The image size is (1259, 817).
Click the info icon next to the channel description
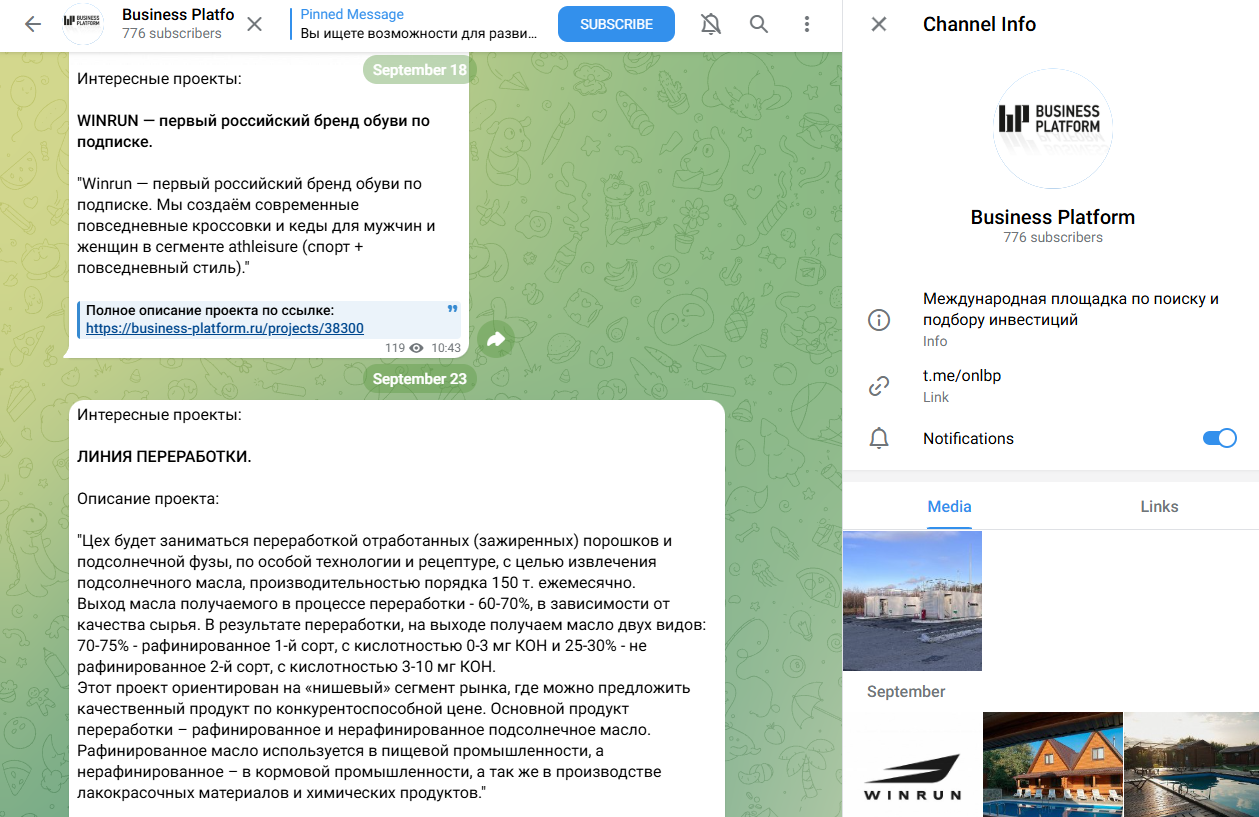point(878,319)
